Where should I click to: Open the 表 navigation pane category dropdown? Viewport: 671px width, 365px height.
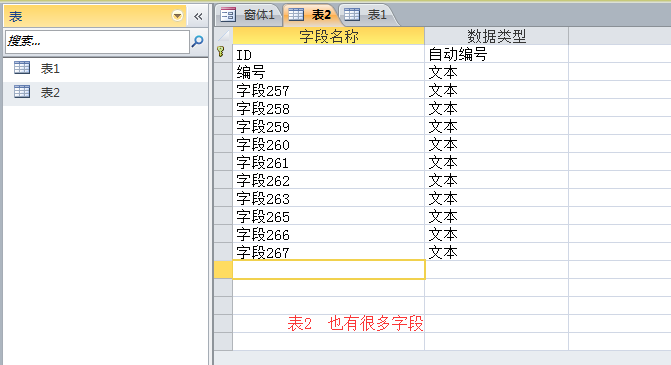click(177, 16)
